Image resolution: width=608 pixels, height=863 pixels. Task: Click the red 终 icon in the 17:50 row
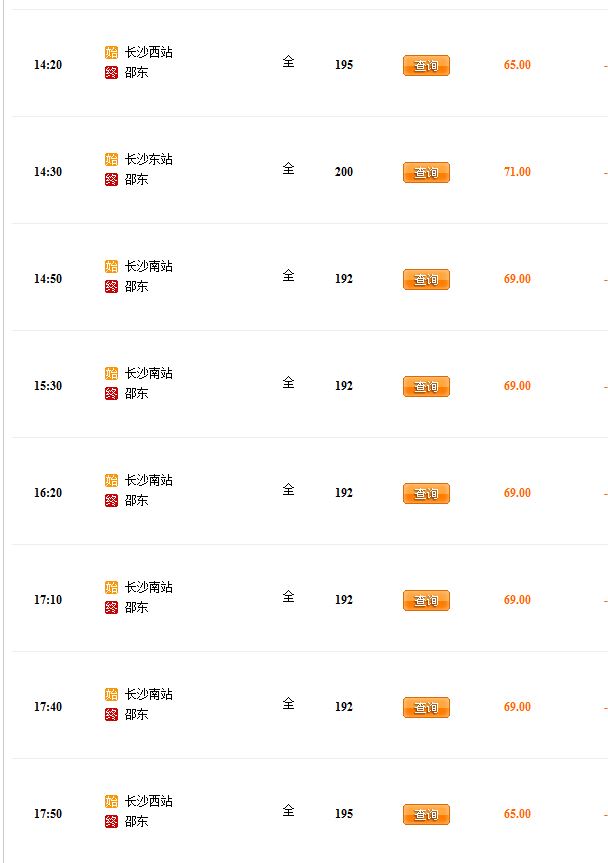pyautogui.click(x=111, y=822)
